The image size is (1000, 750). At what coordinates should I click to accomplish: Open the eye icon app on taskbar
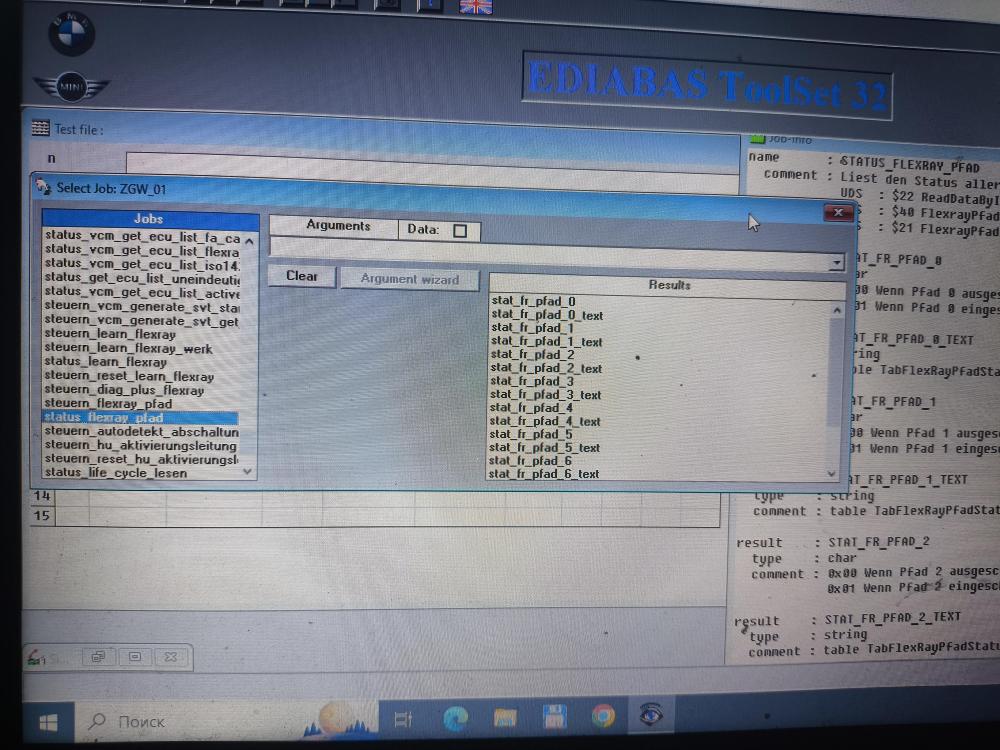[x=650, y=714]
